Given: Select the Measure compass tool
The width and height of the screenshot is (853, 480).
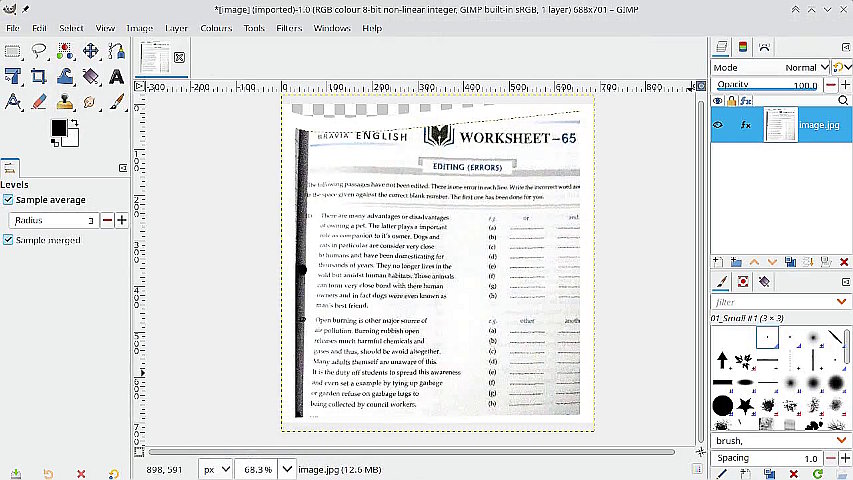Looking at the screenshot, I should pyautogui.click(x=13, y=102).
